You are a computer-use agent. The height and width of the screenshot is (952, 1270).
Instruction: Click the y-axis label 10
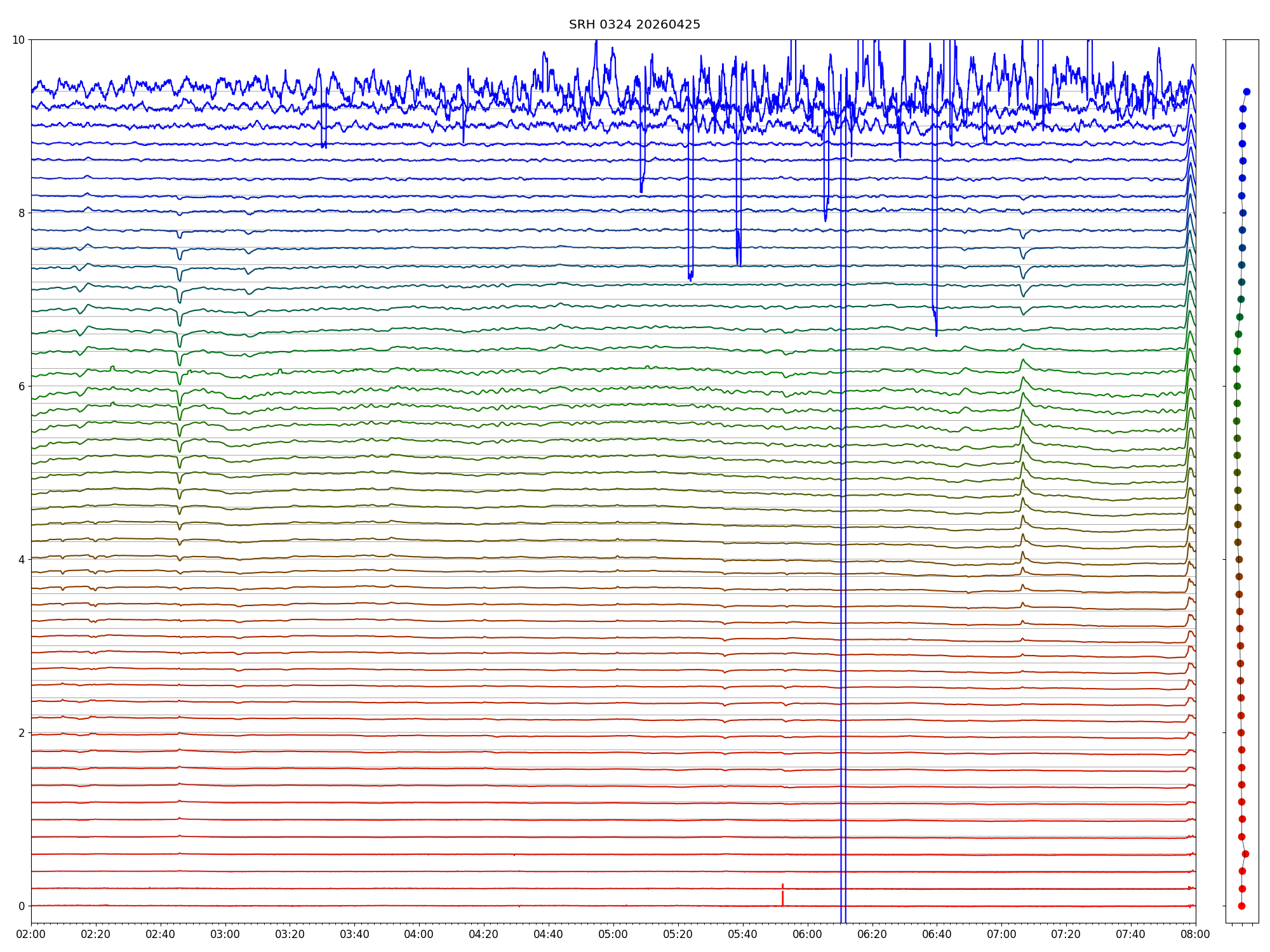pyautogui.click(x=18, y=40)
